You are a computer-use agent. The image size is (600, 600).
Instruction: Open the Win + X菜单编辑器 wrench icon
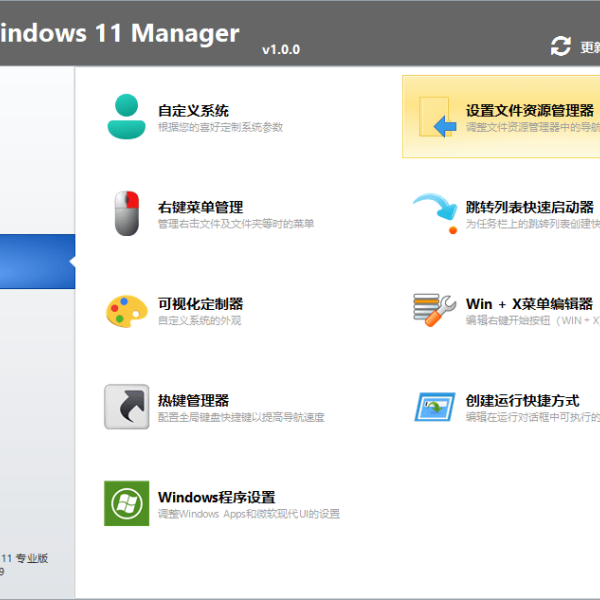coord(435,310)
